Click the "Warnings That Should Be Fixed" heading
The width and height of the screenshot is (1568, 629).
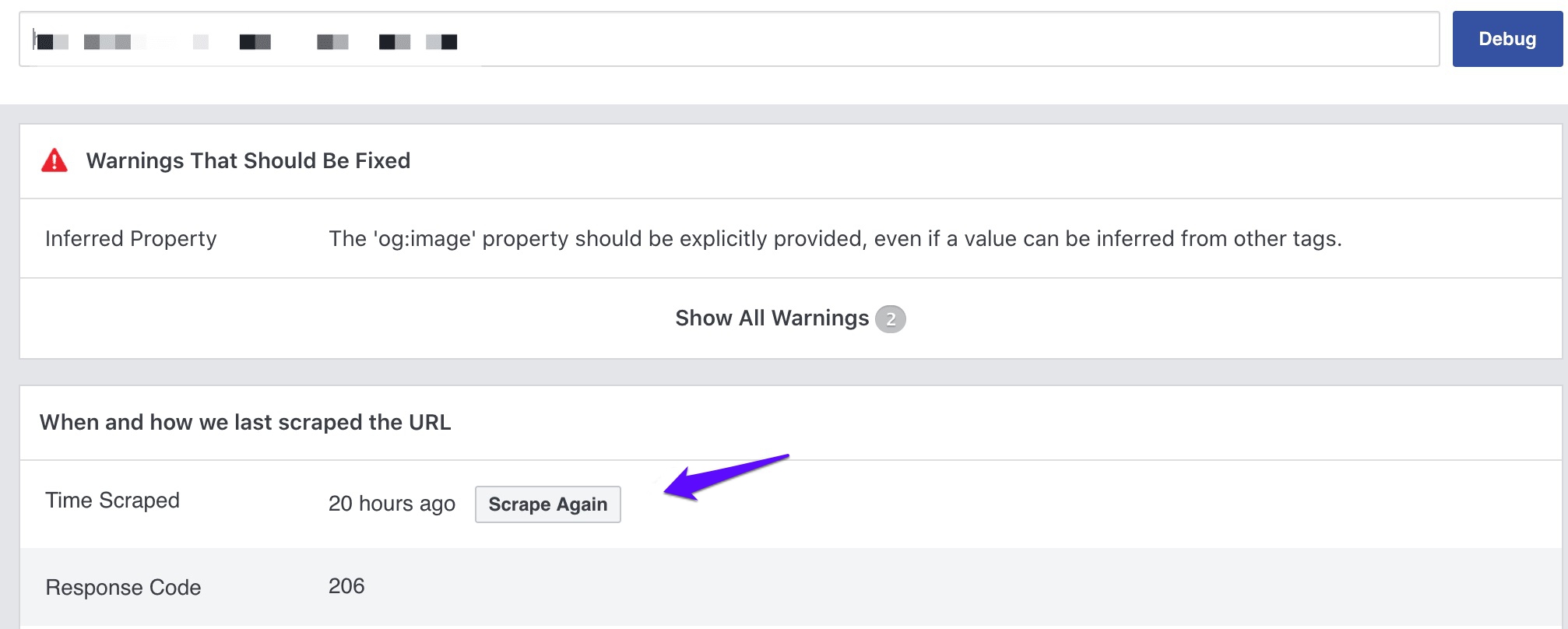coord(248,160)
